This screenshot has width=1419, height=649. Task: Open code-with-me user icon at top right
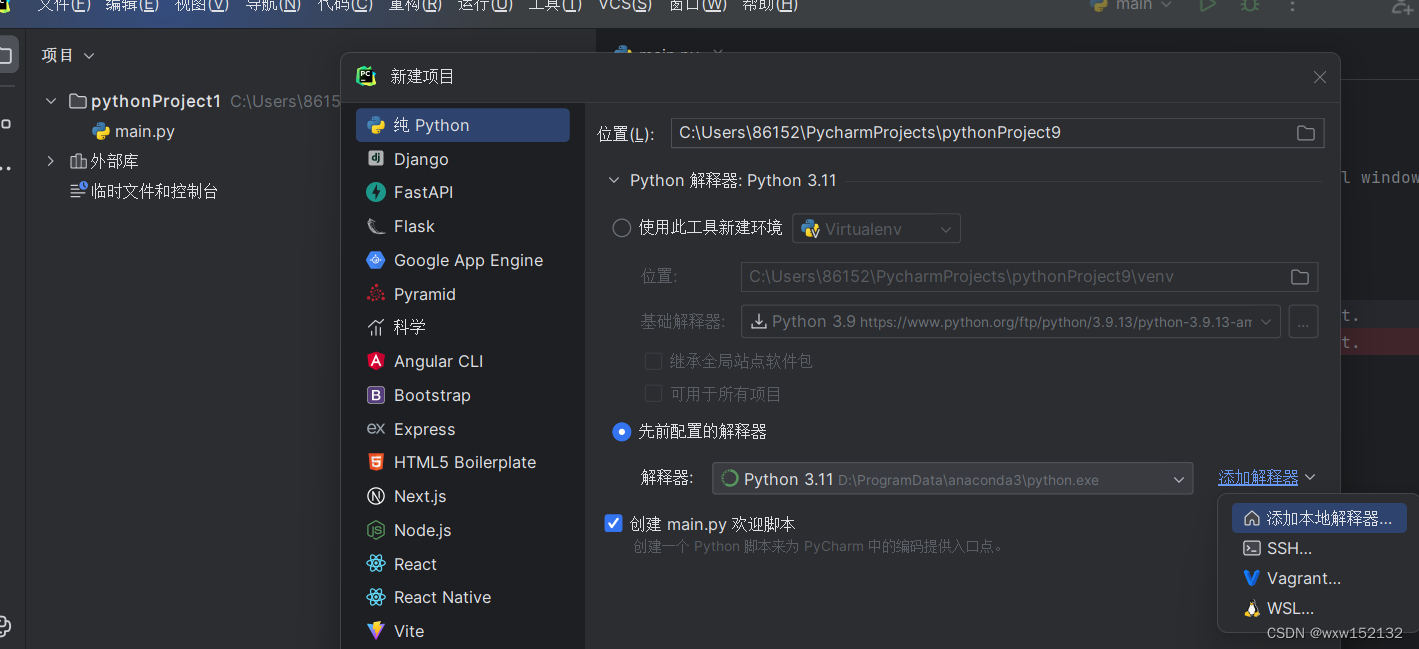point(1405,5)
